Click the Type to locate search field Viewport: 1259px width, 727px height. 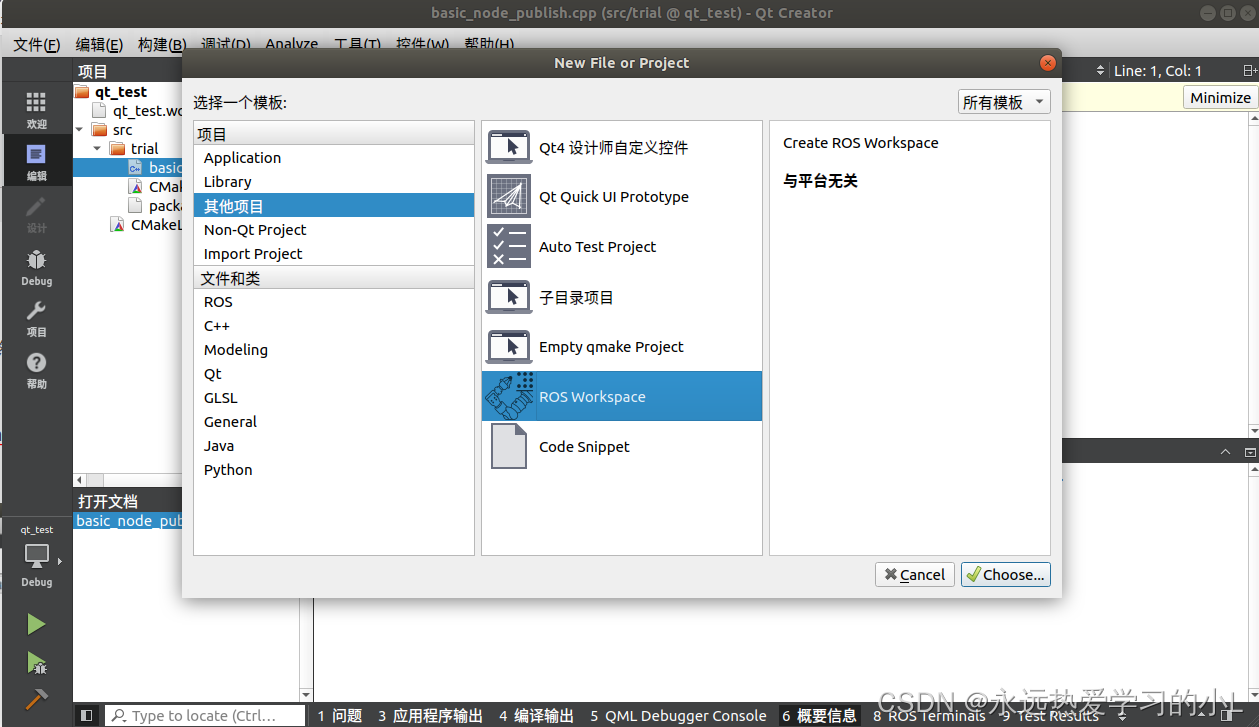[205, 715]
